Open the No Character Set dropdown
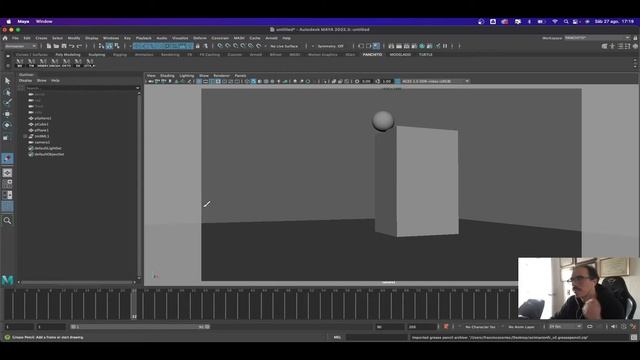 [x=480, y=327]
